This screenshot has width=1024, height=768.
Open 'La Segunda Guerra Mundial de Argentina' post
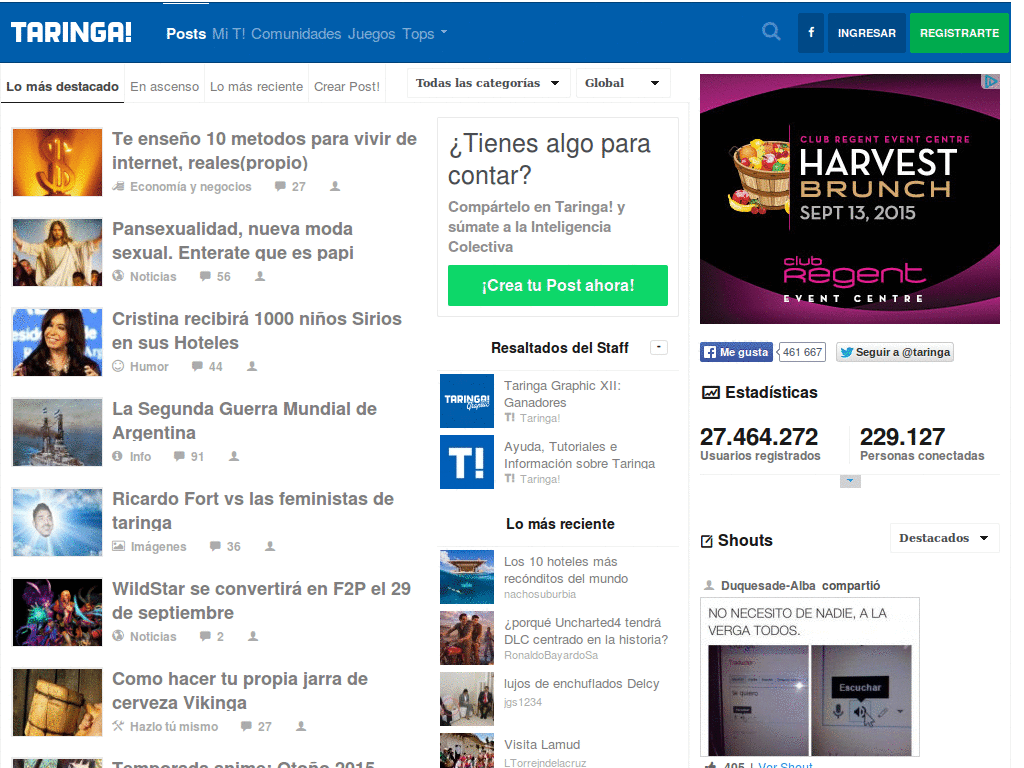(x=244, y=421)
